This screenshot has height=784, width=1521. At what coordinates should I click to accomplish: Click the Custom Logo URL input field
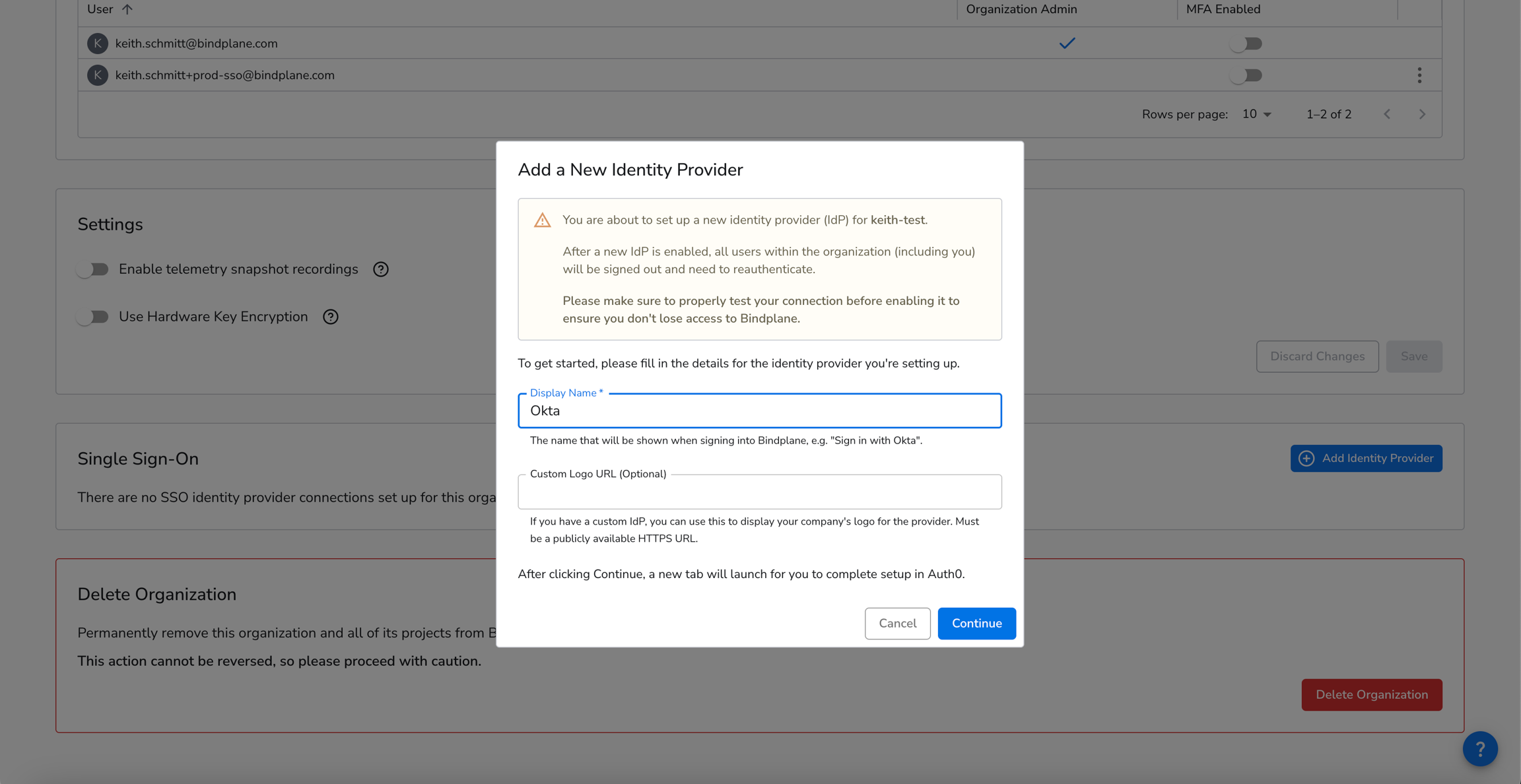click(x=759, y=492)
